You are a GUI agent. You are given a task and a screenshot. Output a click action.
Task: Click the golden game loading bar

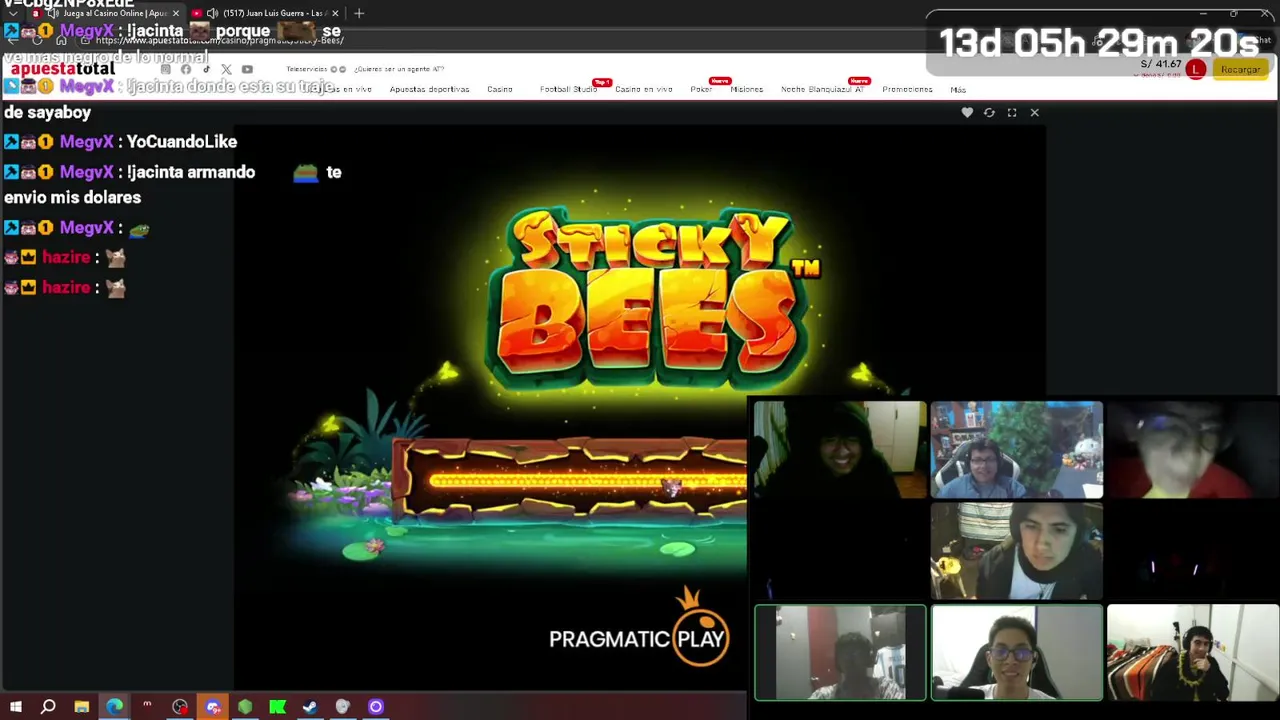click(x=588, y=482)
